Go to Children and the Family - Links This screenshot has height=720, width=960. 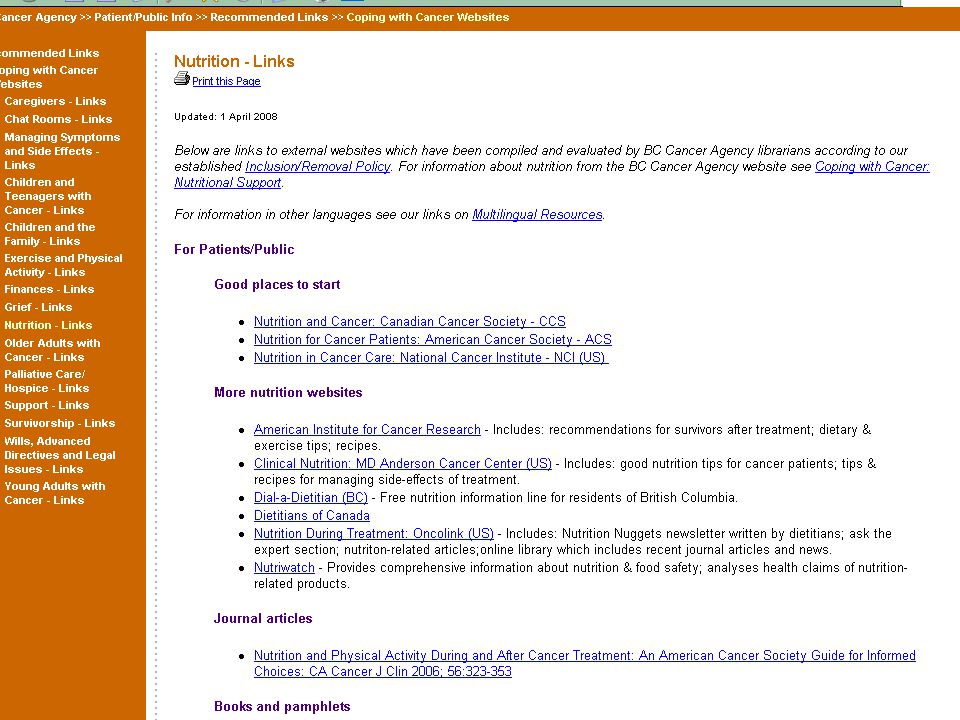(x=50, y=234)
